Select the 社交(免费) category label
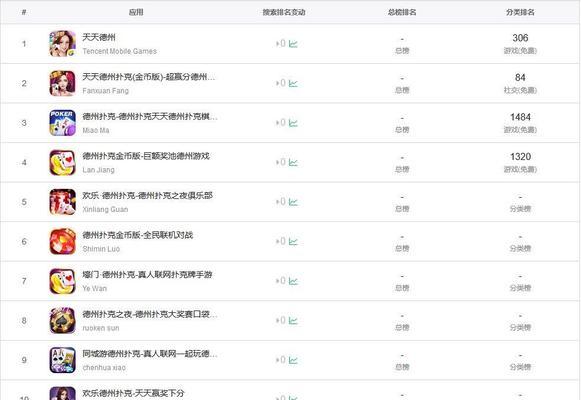Screen dimensions: 581x400 [x=520, y=90]
